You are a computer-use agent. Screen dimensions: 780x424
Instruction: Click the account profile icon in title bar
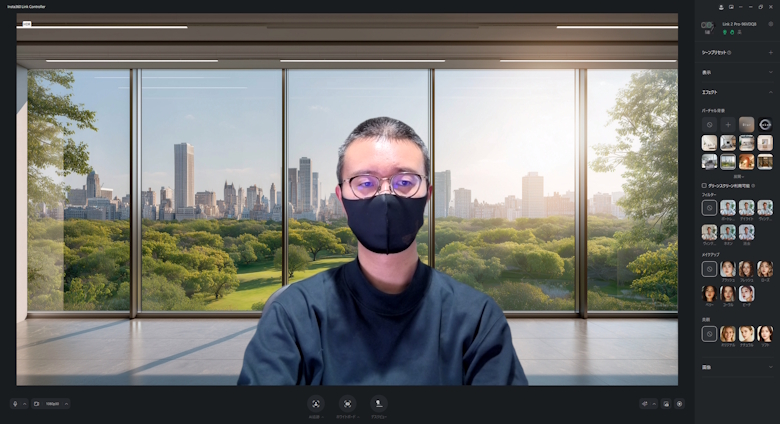pos(720,6)
